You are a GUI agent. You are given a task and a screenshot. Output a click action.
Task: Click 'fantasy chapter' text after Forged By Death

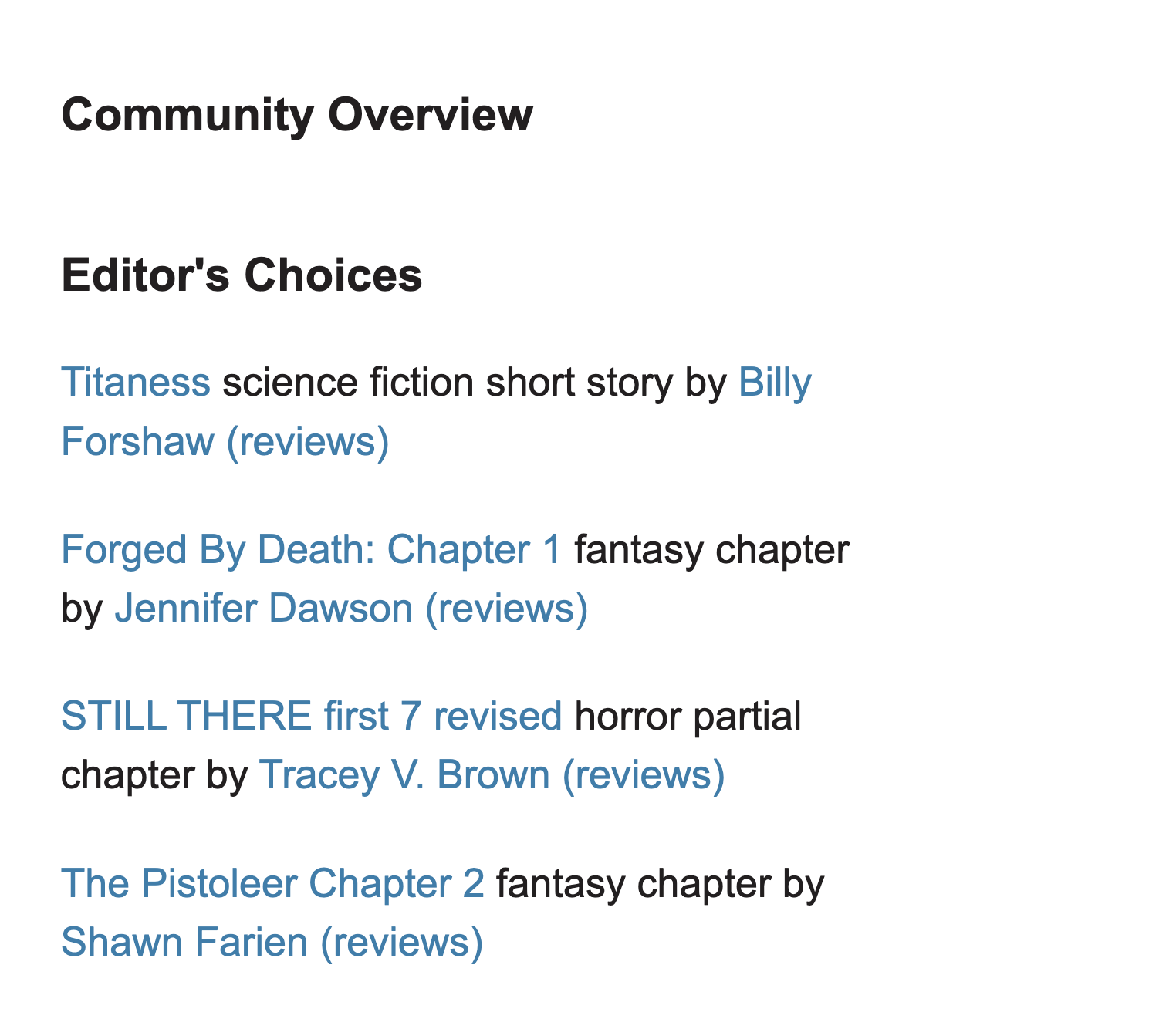[712, 550]
